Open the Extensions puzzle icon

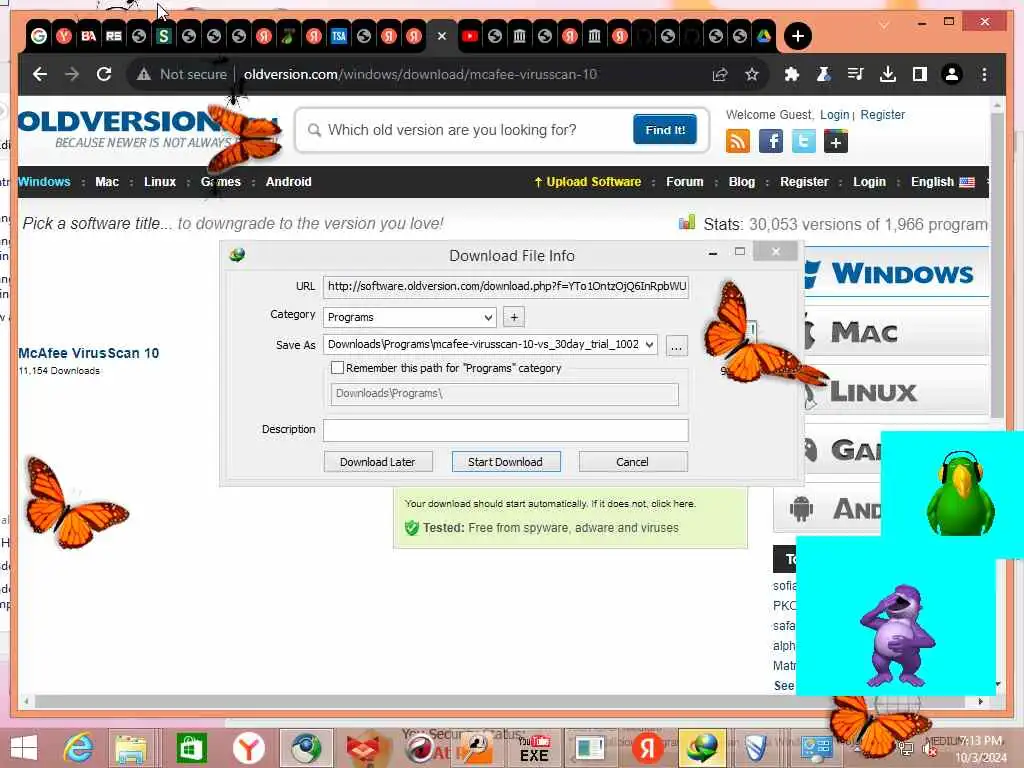coord(792,74)
